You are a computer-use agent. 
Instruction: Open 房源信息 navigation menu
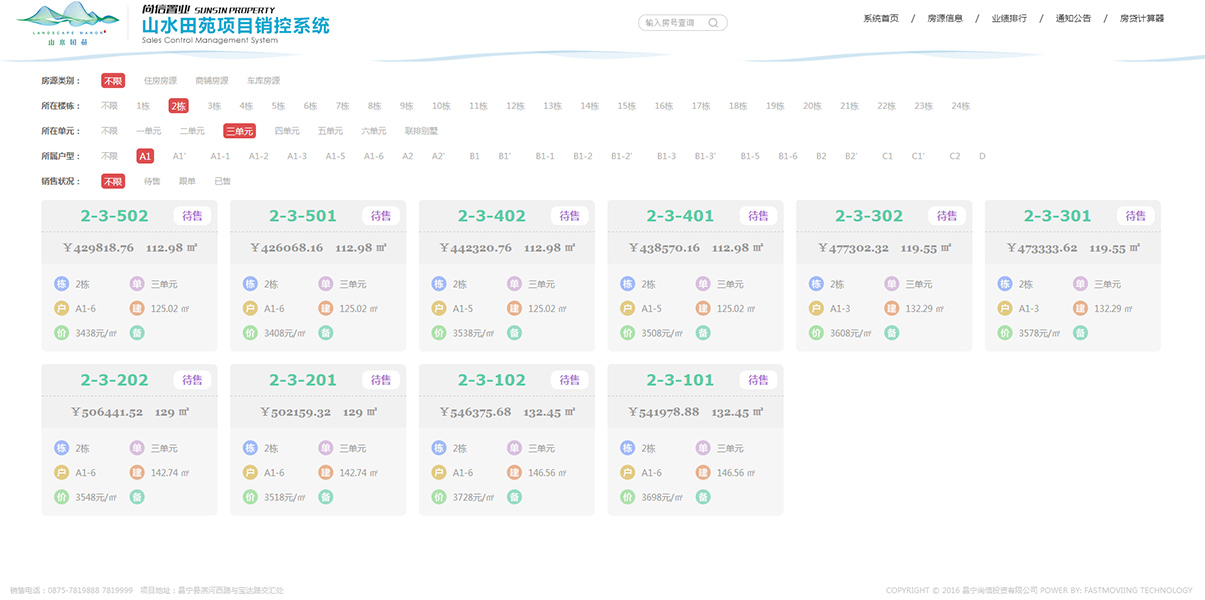[945, 18]
